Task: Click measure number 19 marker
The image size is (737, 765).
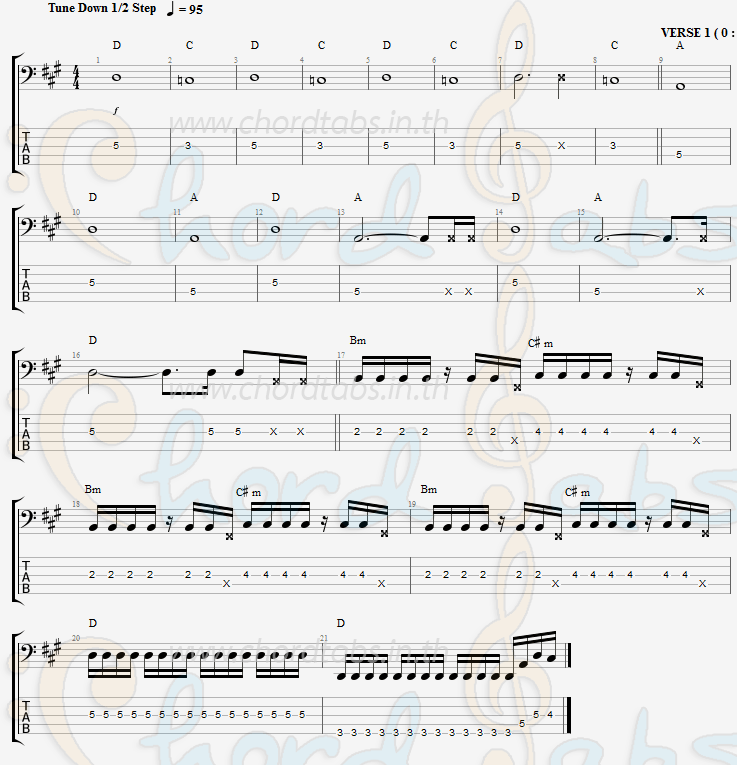Action: pos(412,504)
